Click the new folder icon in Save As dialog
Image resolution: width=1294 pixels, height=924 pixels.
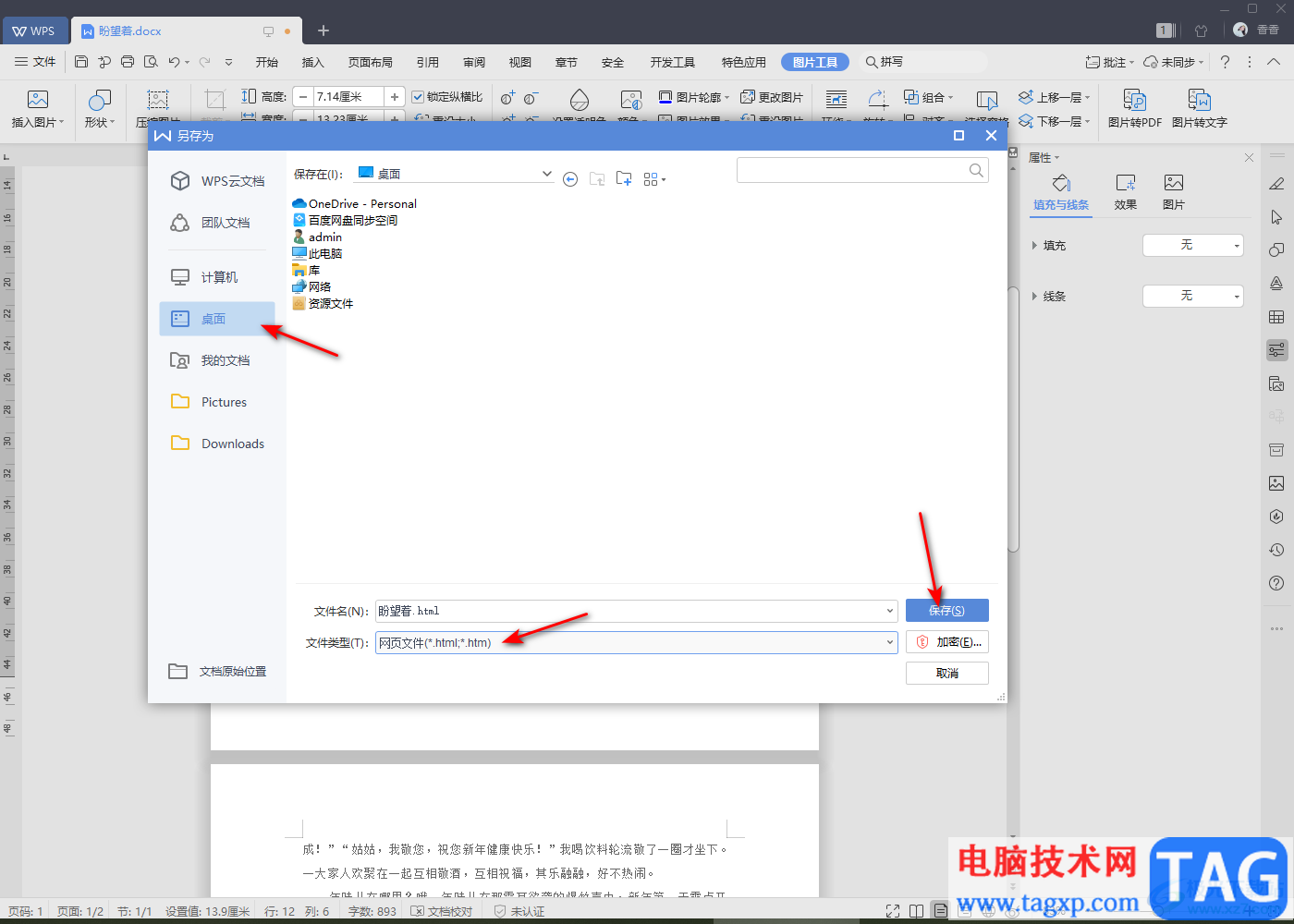pos(625,178)
